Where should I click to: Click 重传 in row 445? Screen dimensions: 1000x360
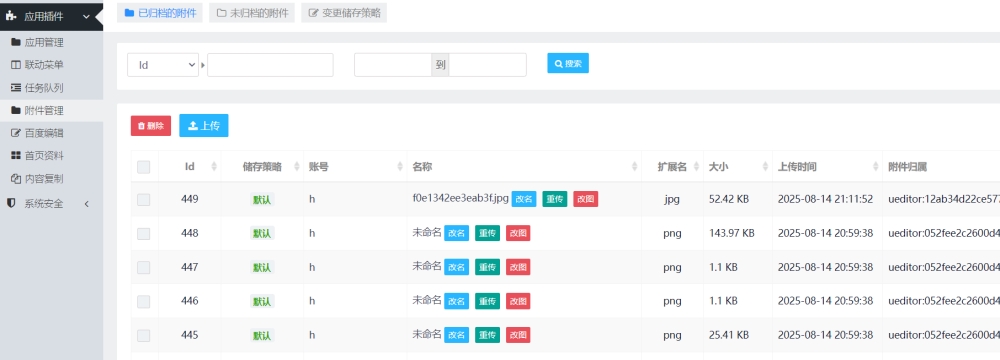click(x=487, y=334)
